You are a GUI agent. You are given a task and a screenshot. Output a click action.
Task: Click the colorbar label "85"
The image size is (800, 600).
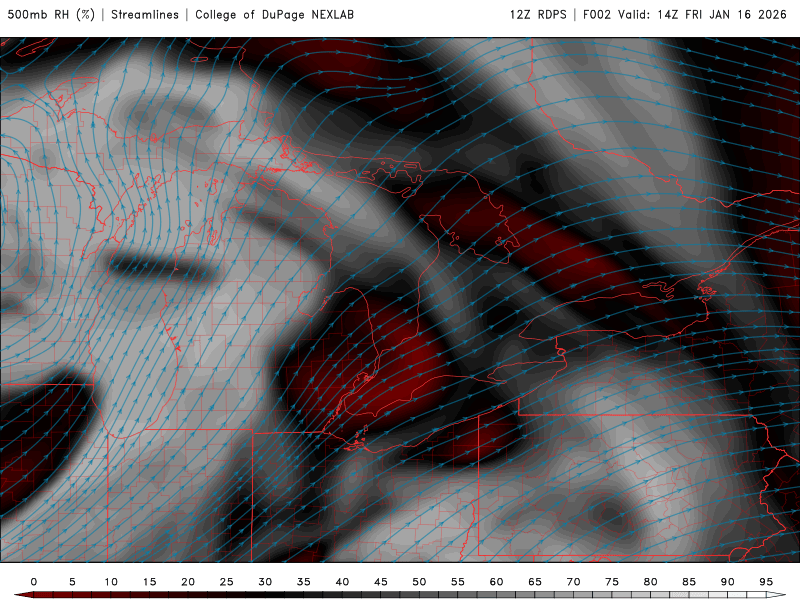(x=689, y=582)
